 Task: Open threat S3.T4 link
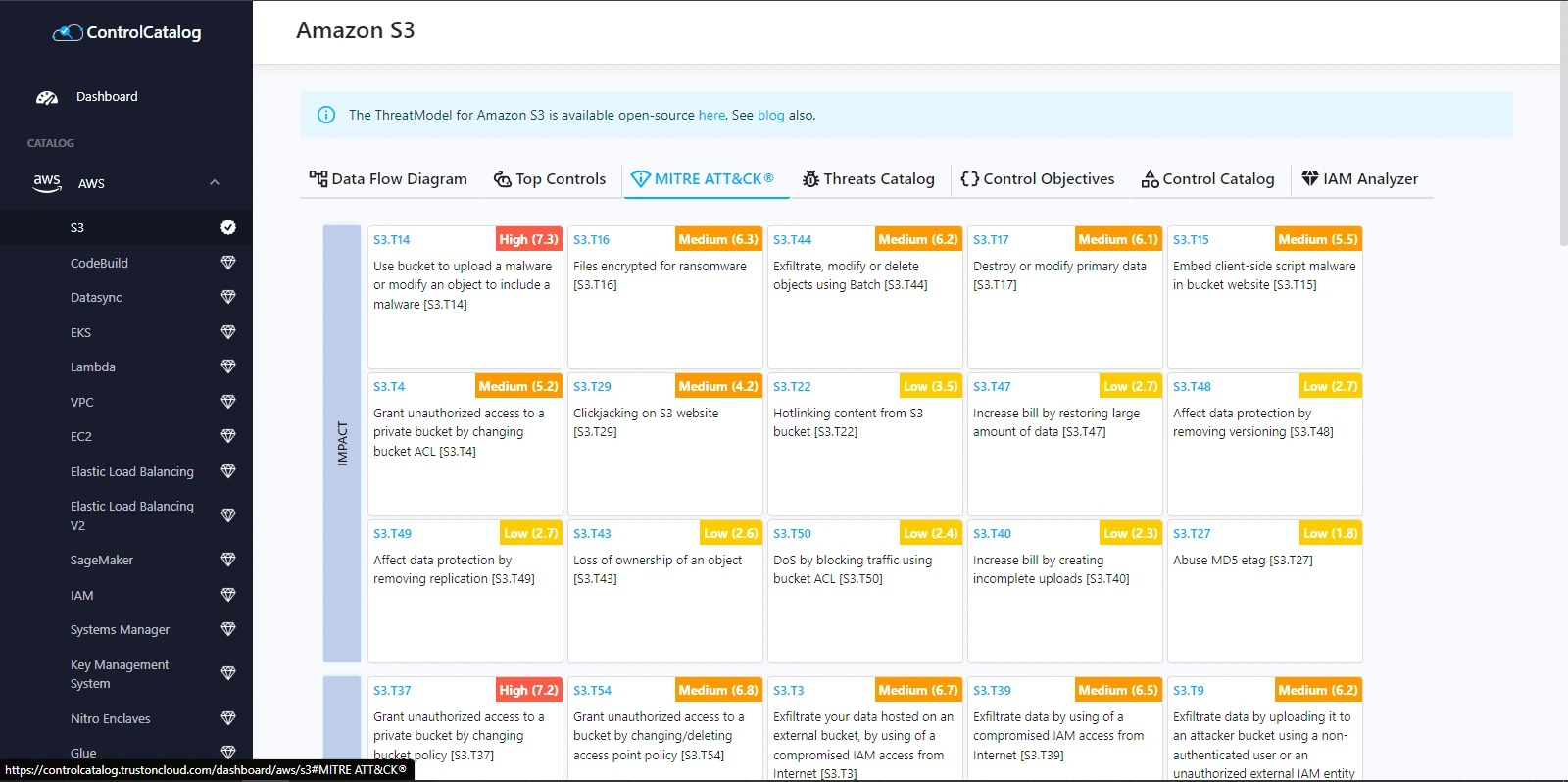coord(389,386)
